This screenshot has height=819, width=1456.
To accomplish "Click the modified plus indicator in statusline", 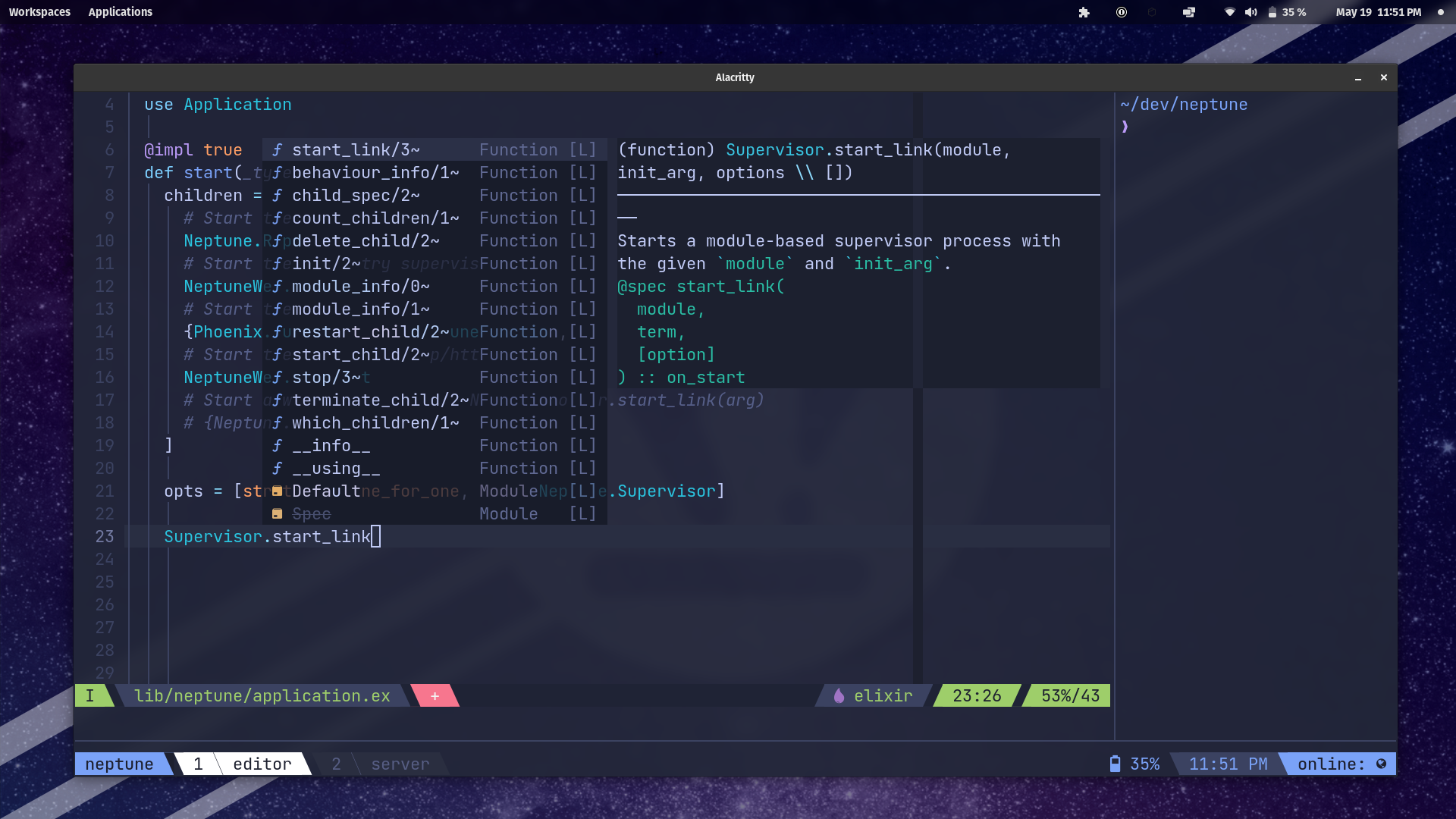I will point(435,696).
